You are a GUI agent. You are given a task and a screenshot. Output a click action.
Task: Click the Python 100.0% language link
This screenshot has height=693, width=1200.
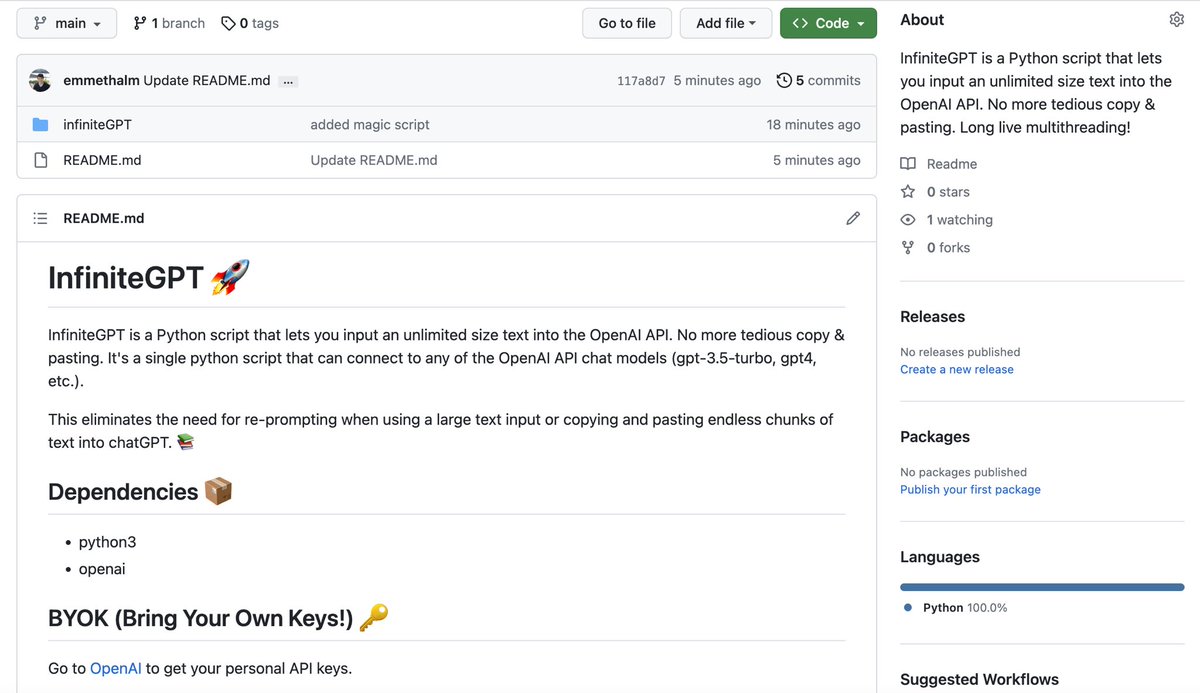click(x=965, y=608)
